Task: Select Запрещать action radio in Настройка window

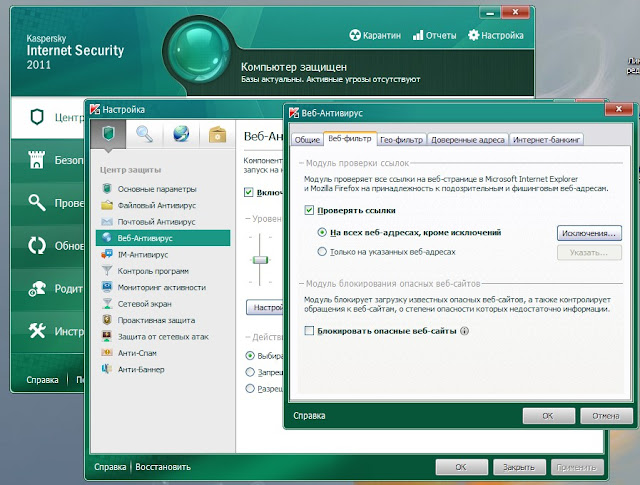Action: (250, 372)
